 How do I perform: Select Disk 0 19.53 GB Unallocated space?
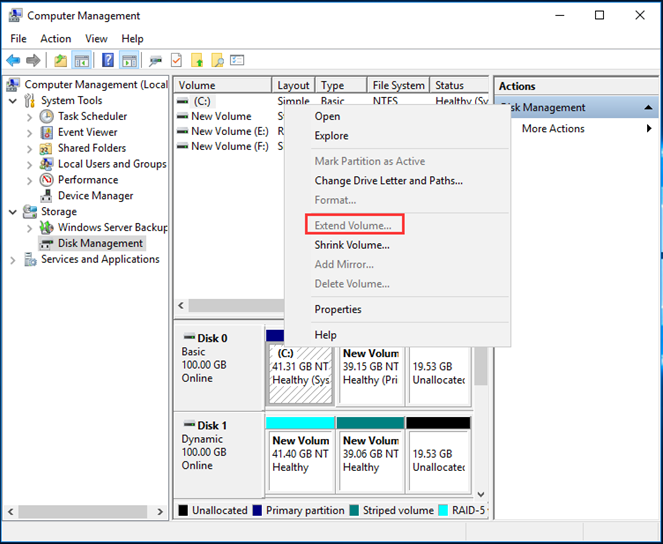click(439, 374)
